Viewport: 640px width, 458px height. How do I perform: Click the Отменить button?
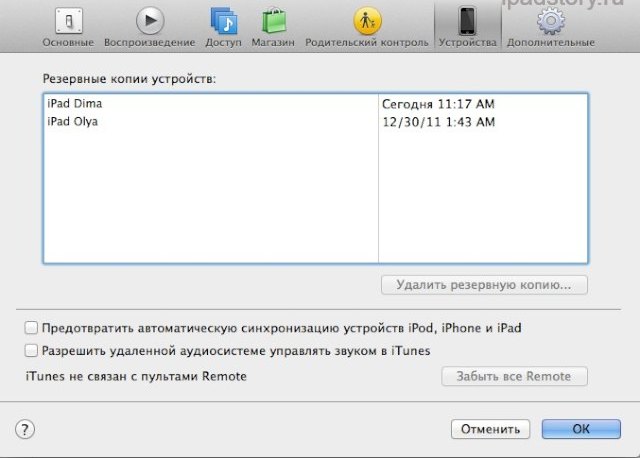pos(490,429)
